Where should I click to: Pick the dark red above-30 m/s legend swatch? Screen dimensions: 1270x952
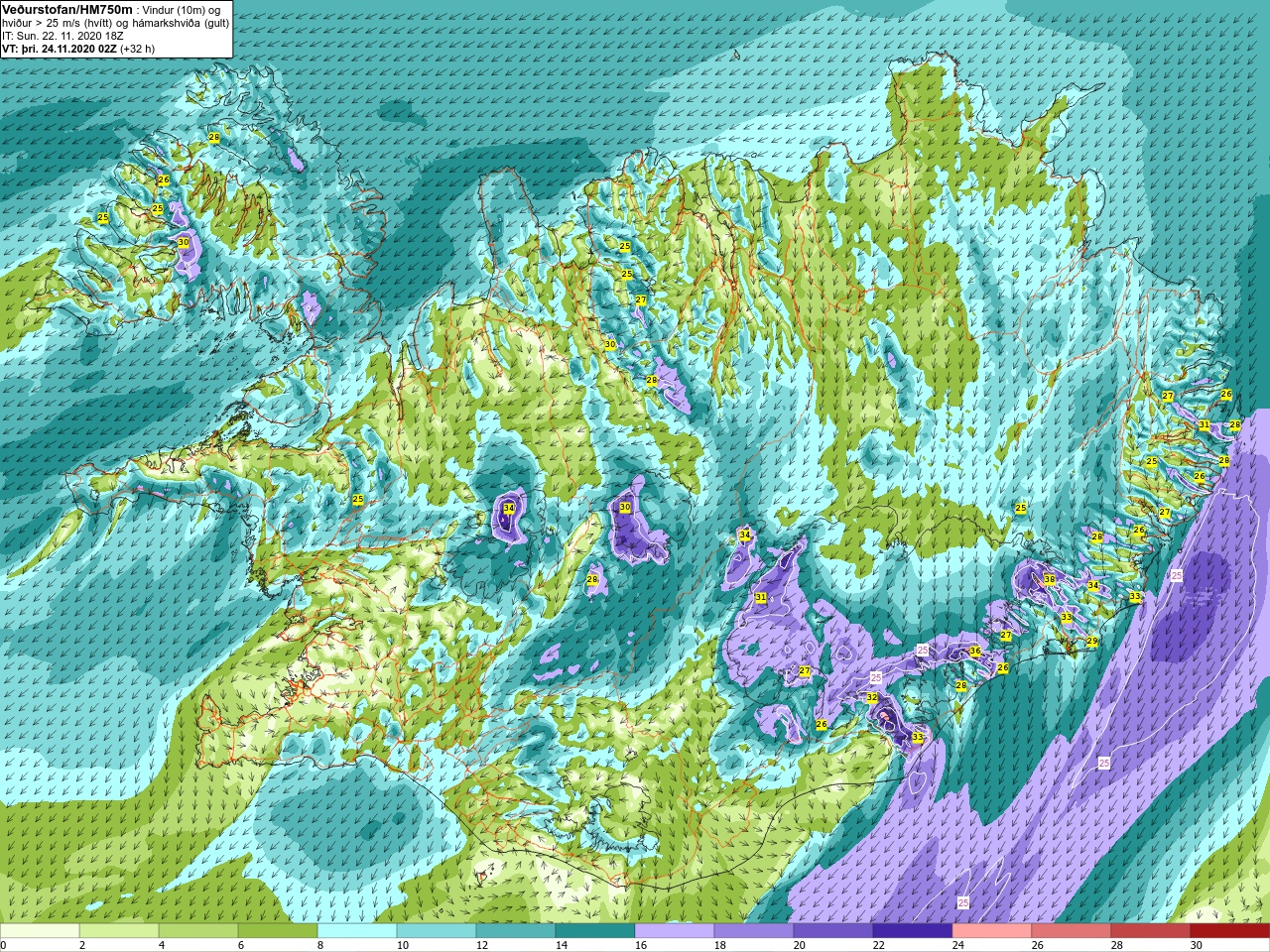click(1230, 931)
